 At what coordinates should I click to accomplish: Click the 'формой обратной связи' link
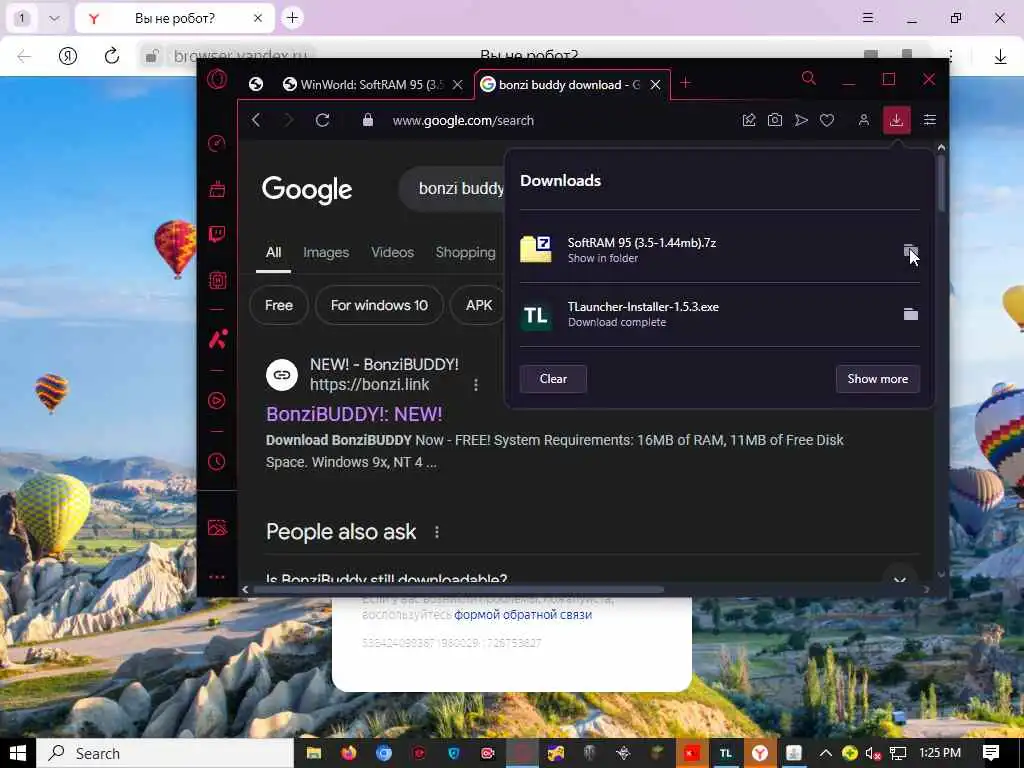[523, 615]
